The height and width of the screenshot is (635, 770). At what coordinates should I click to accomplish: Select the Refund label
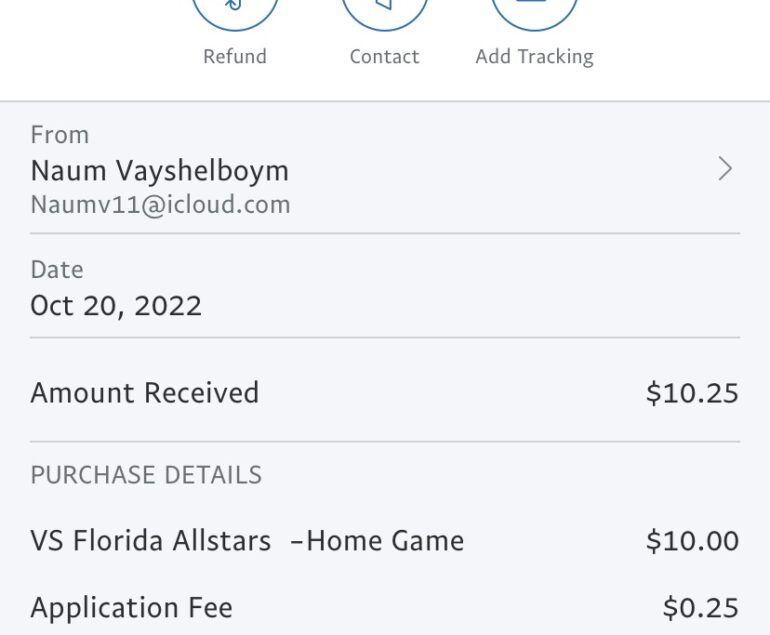(x=235, y=56)
